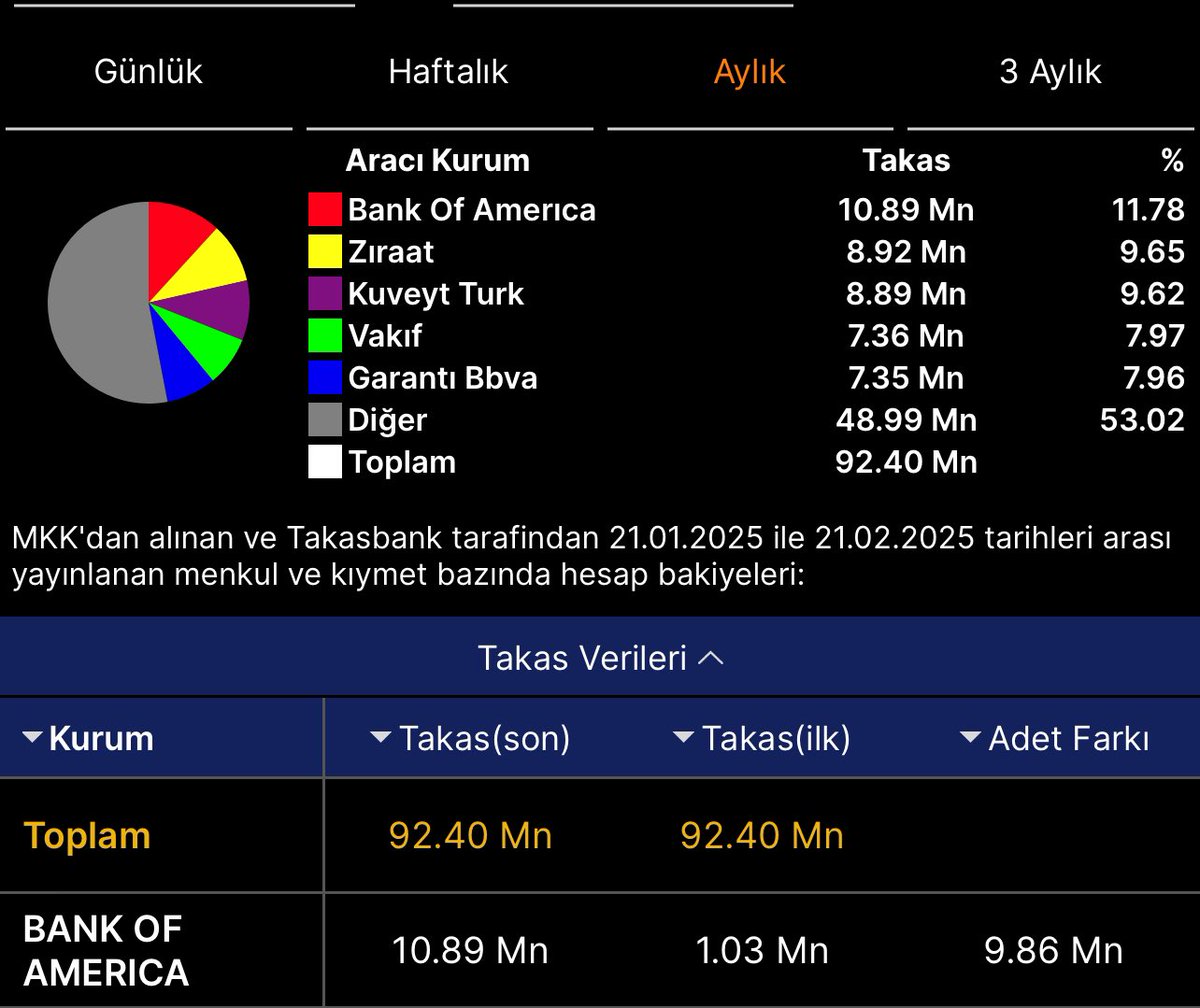
Task: Click the red Bank Of America swatch
Action: point(325,210)
